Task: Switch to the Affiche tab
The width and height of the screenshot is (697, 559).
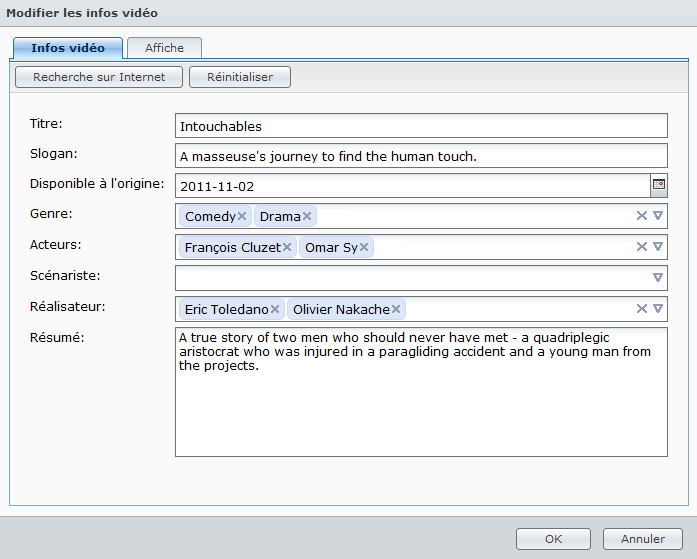Action: [x=164, y=48]
